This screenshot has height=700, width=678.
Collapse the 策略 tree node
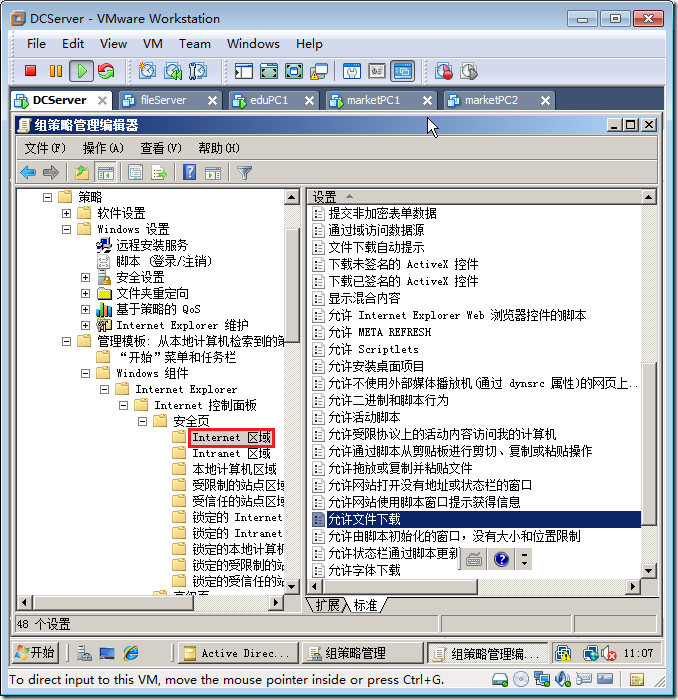47,197
